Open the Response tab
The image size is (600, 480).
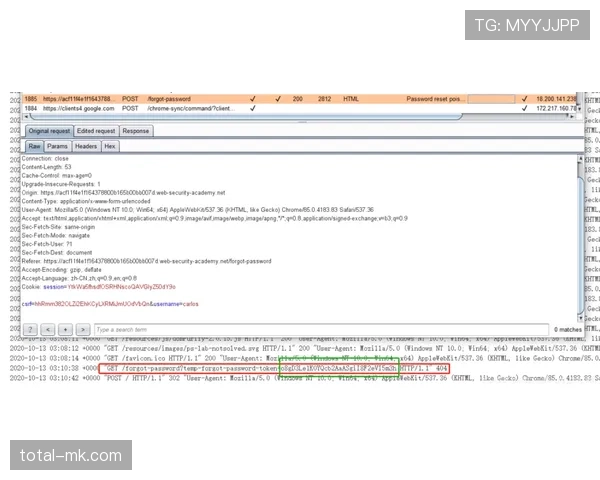[x=136, y=131]
